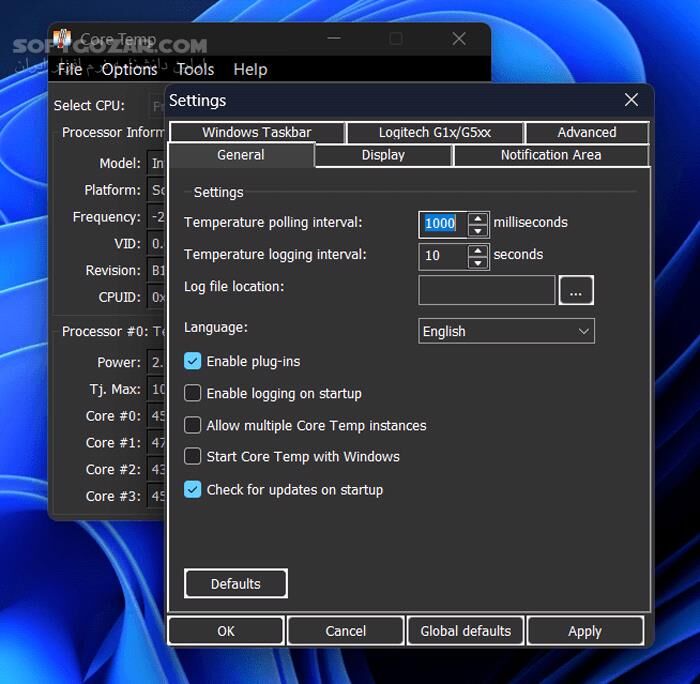Enable logging on startup checkbox
The height and width of the screenshot is (684, 700).
point(193,393)
